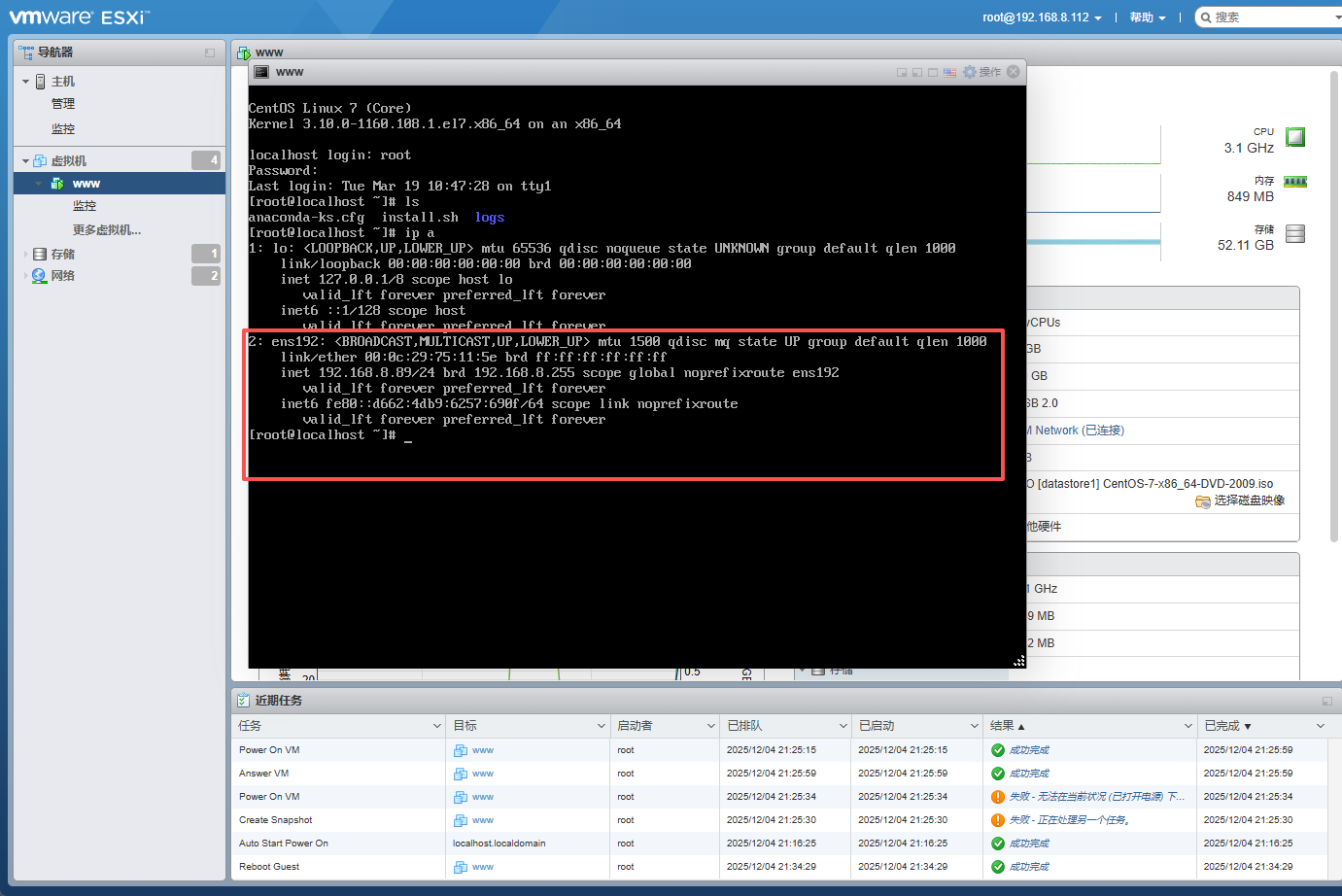This screenshot has height=896, width=1342.
Task: Click console full-size window button
Action: tap(933, 73)
